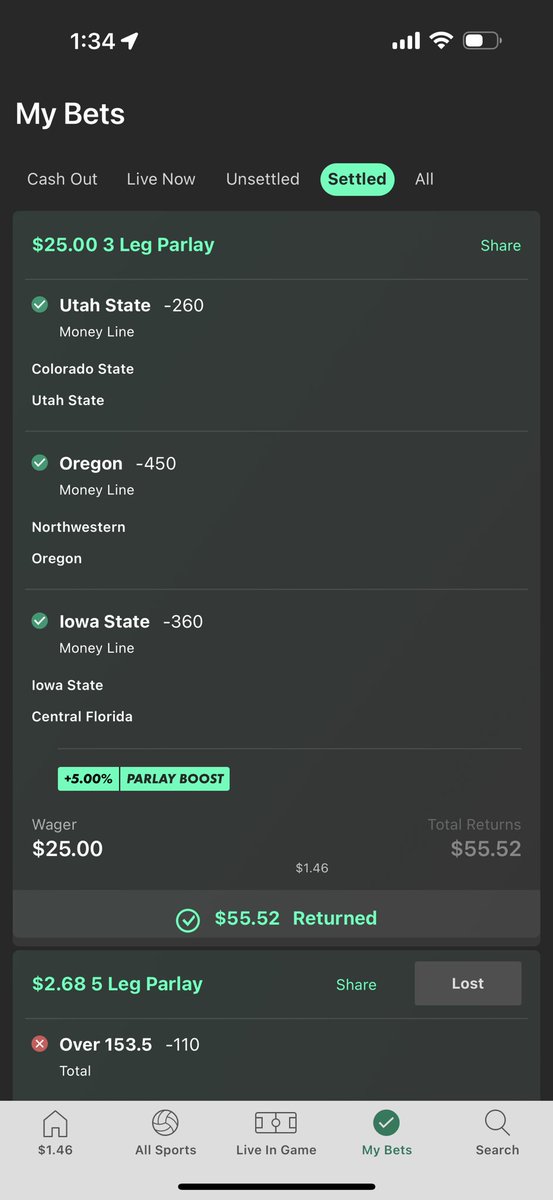Open All Sports via the volleyball icon
The width and height of the screenshot is (553, 1200).
coord(166,1123)
